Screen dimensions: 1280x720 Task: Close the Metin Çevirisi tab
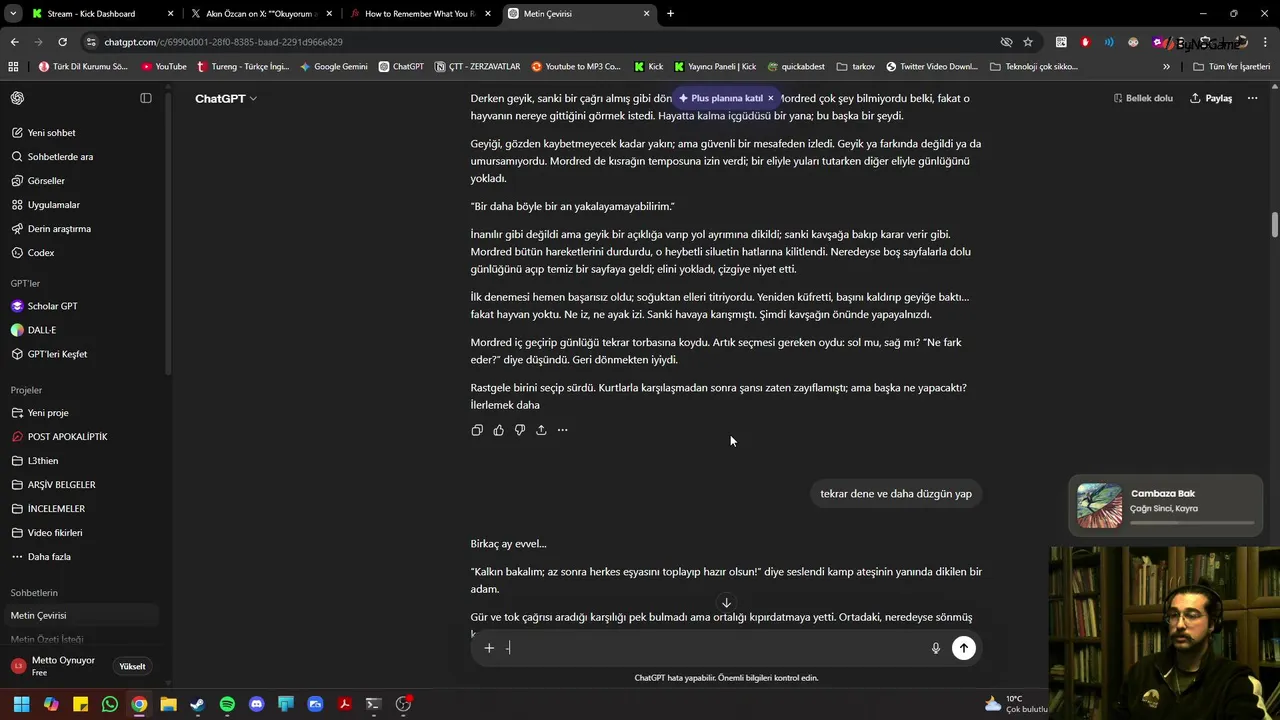646,14
